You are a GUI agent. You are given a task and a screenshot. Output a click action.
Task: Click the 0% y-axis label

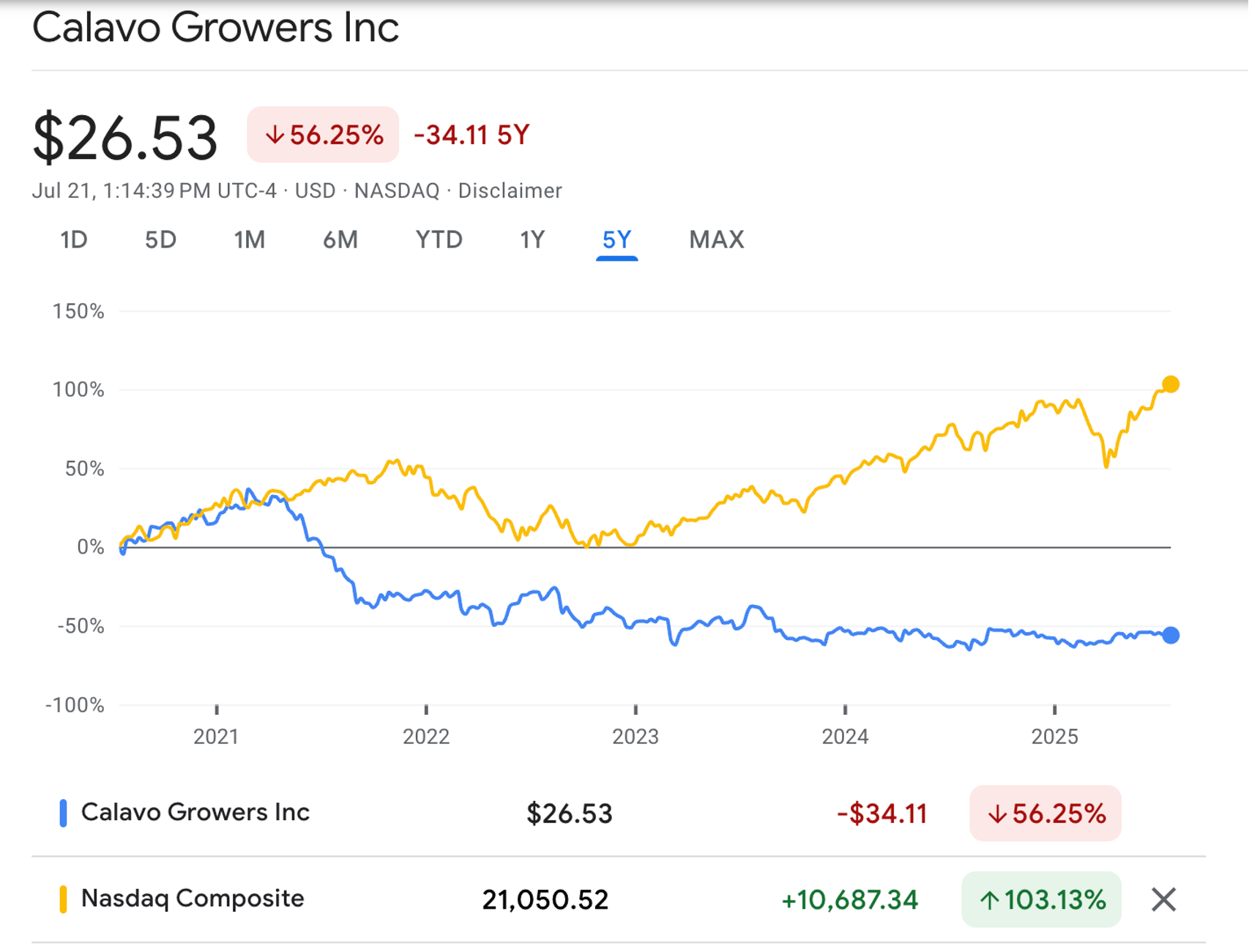pos(91,547)
